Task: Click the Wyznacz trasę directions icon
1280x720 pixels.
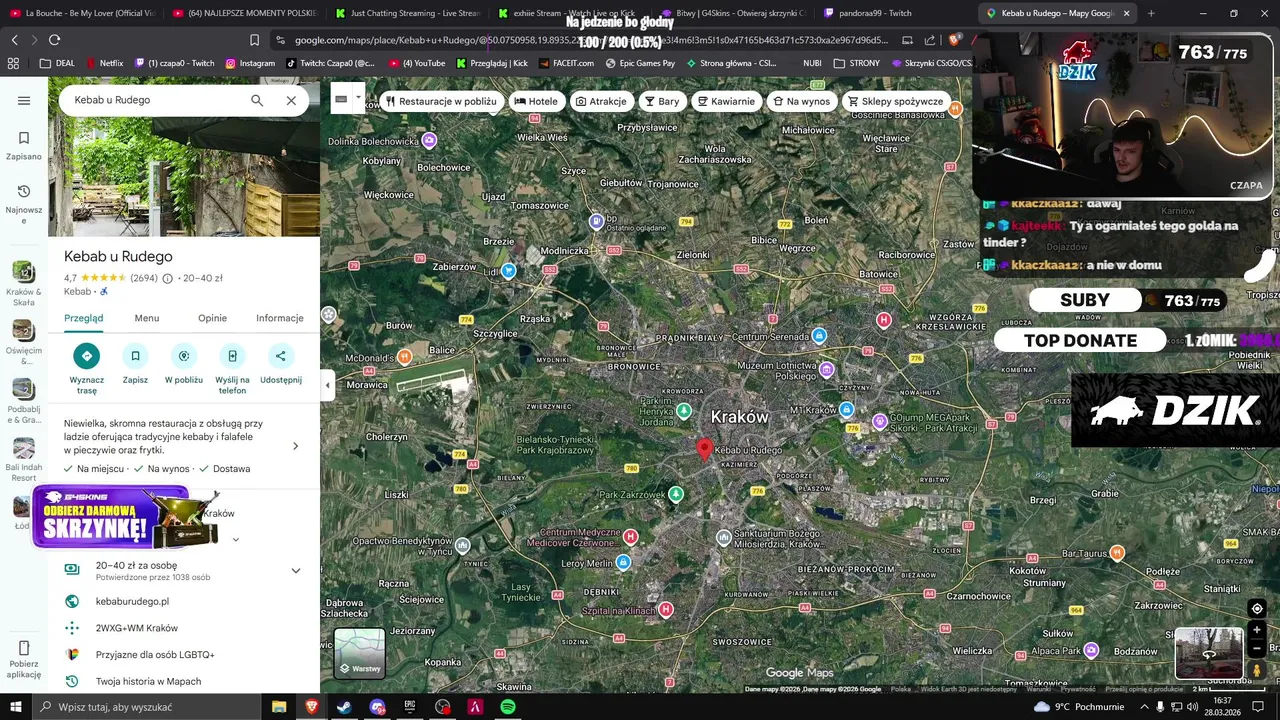Action: (87, 355)
